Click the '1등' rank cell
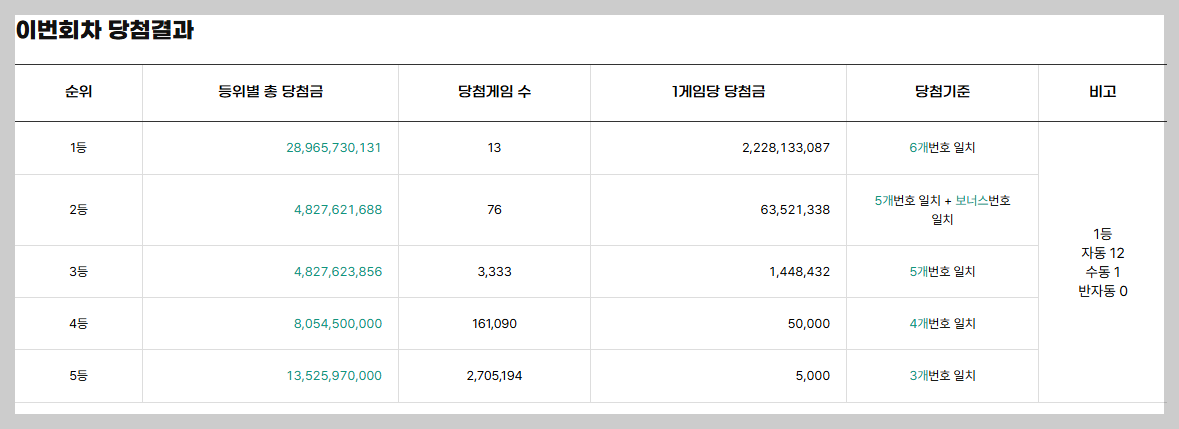This screenshot has height=429, width=1179. (78, 148)
